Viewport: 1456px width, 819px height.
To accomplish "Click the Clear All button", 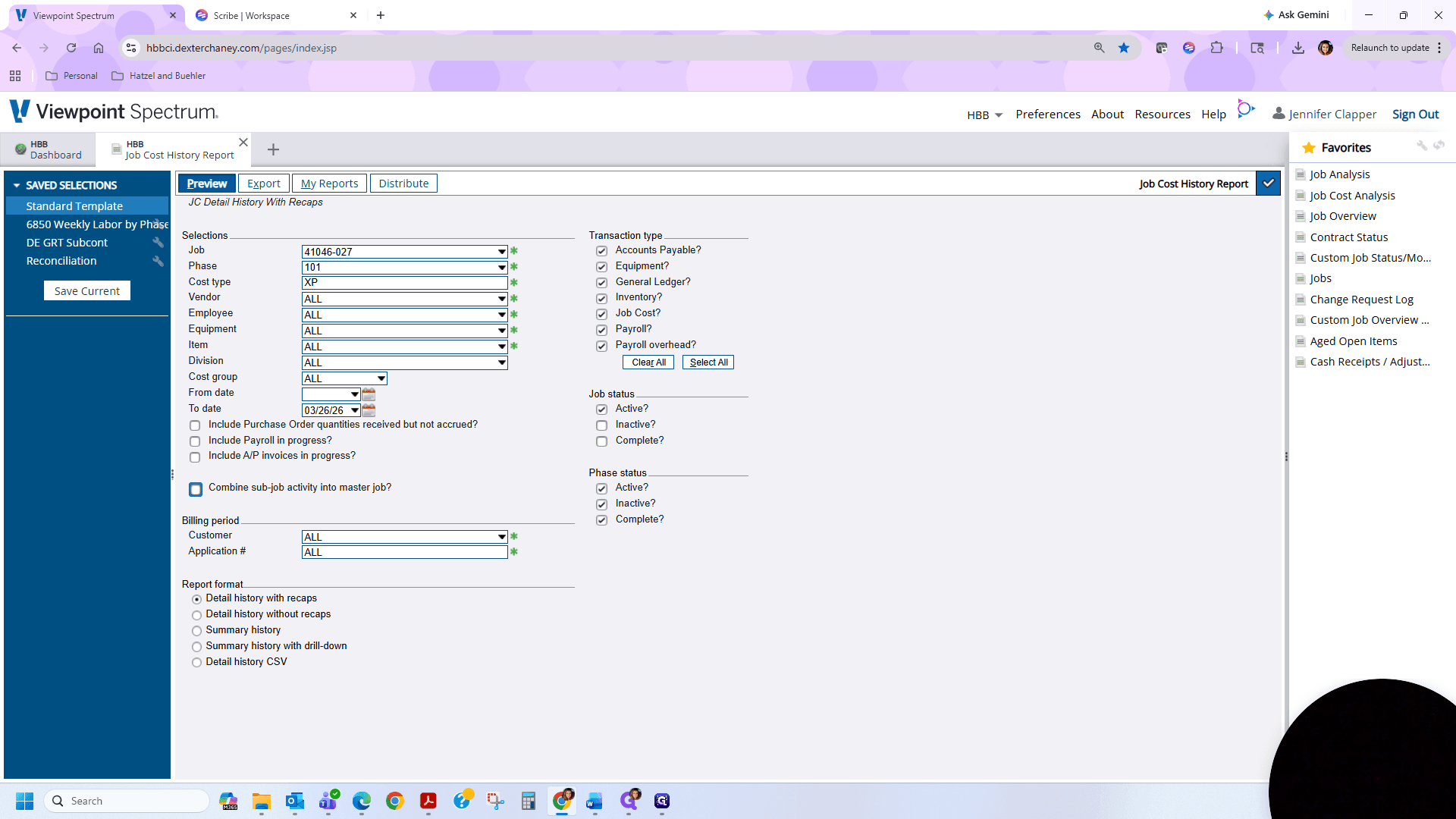I will pyautogui.click(x=648, y=362).
